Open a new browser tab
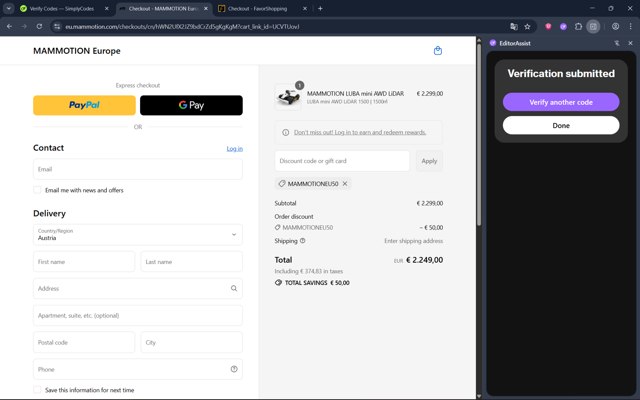The width and height of the screenshot is (640, 400). tap(320, 8)
